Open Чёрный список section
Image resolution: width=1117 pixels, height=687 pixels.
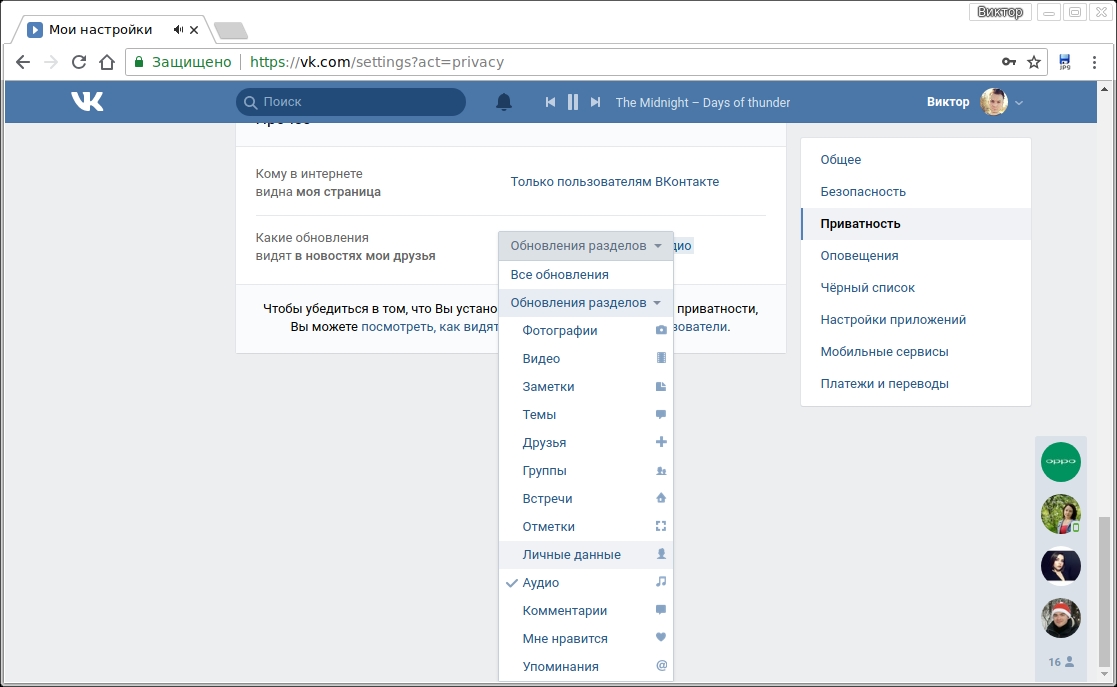tap(915, 288)
